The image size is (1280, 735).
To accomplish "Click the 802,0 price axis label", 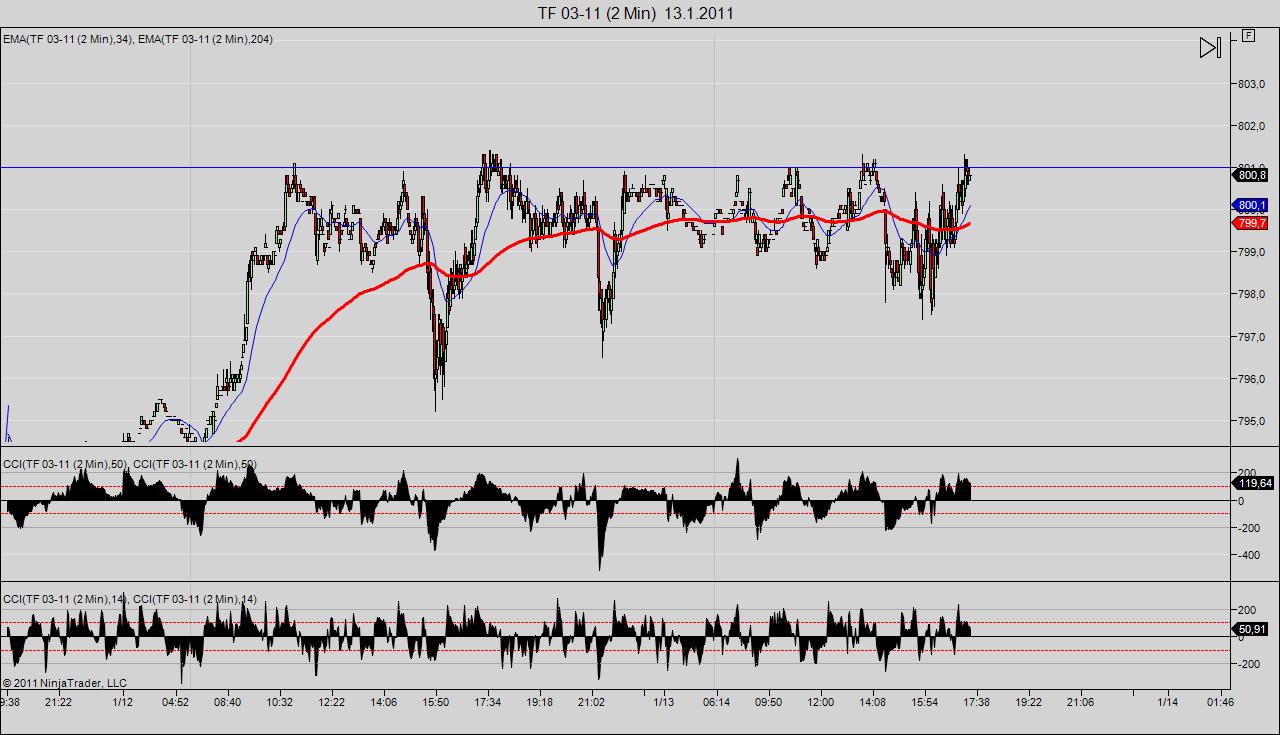I will coord(1252,126).
